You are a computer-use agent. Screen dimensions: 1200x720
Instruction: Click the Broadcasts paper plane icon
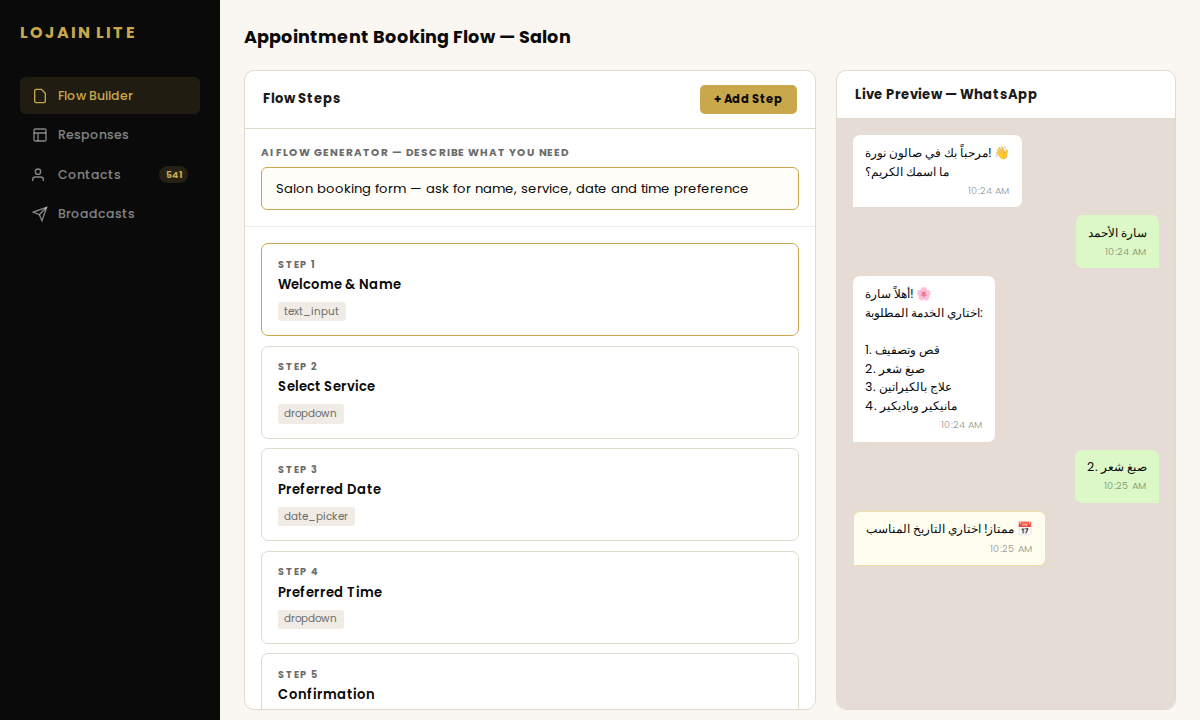40,214
